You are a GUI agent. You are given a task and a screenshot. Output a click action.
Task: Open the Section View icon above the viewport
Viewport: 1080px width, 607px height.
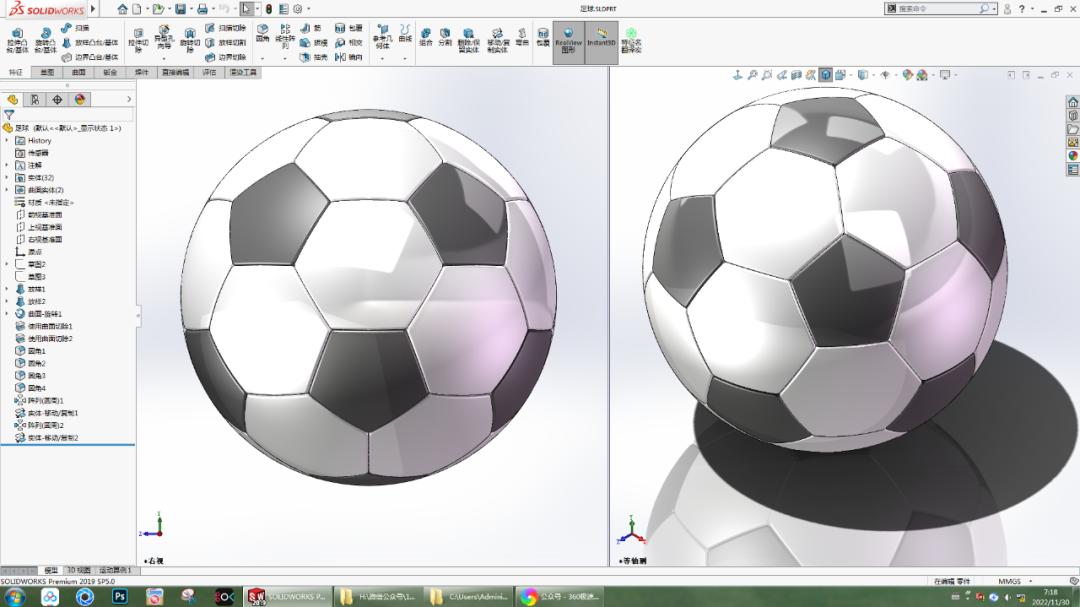[794, 73]
